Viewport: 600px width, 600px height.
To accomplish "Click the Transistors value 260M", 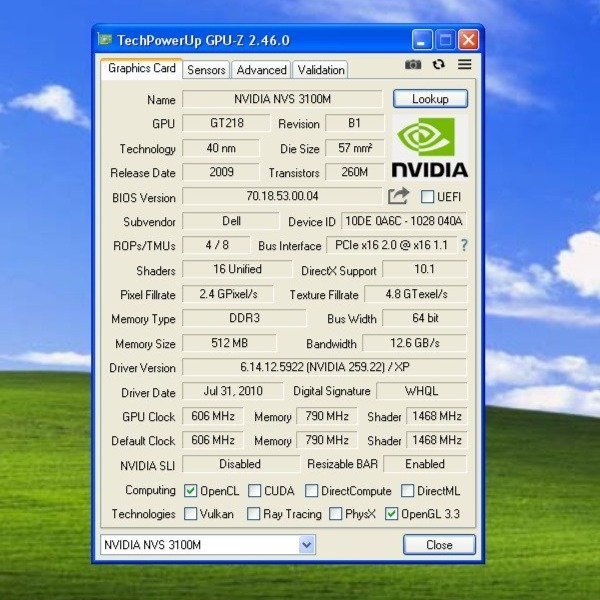I will coord(355,172).
